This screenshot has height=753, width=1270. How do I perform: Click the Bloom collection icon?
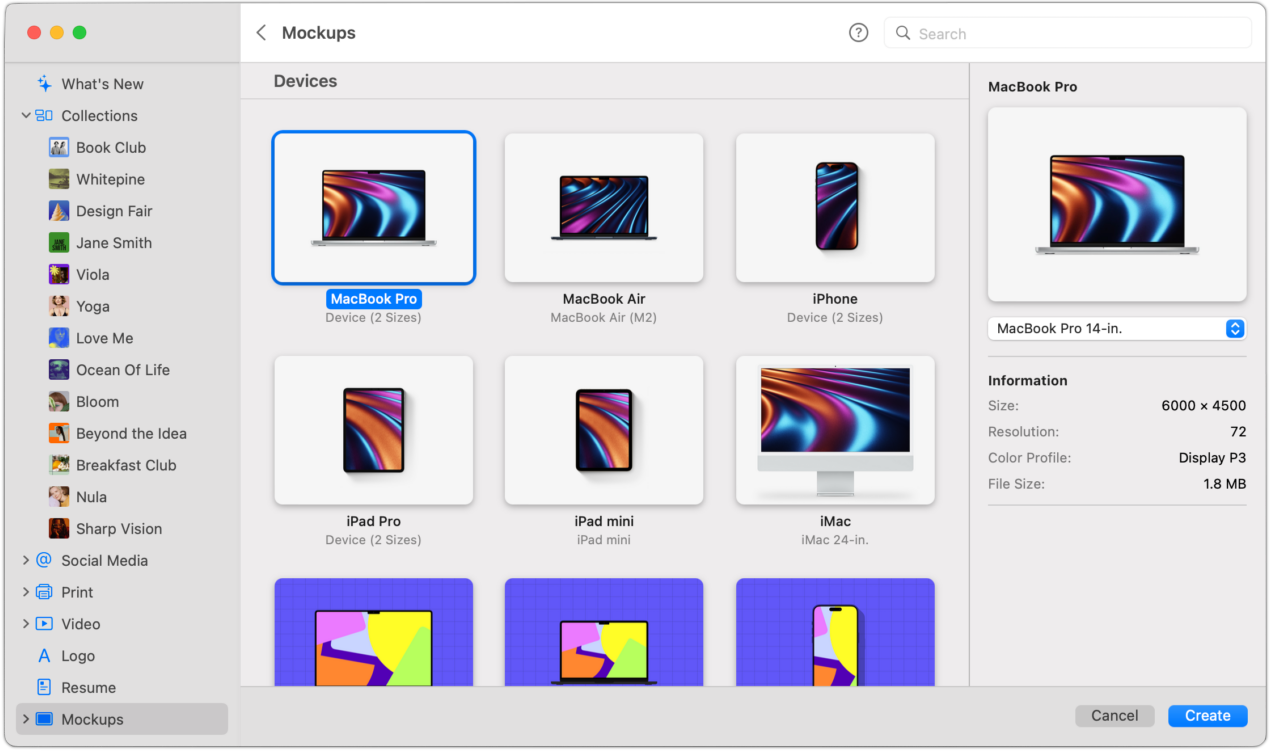tap(59, 402)
